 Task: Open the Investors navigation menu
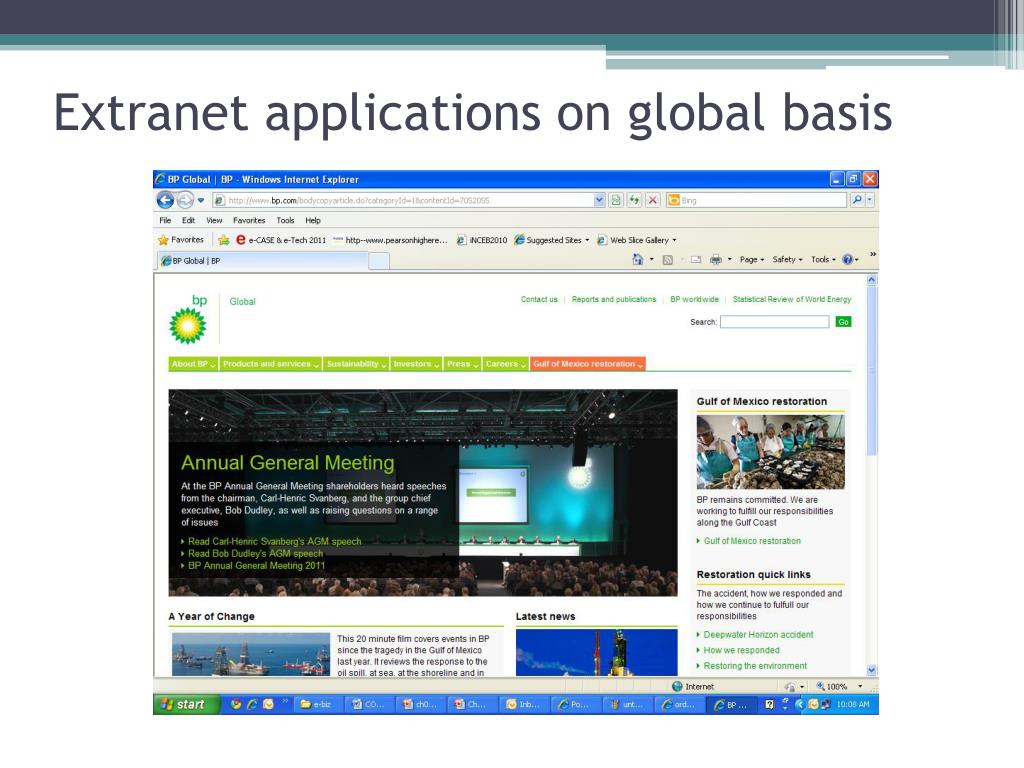(x=417, y=364)
